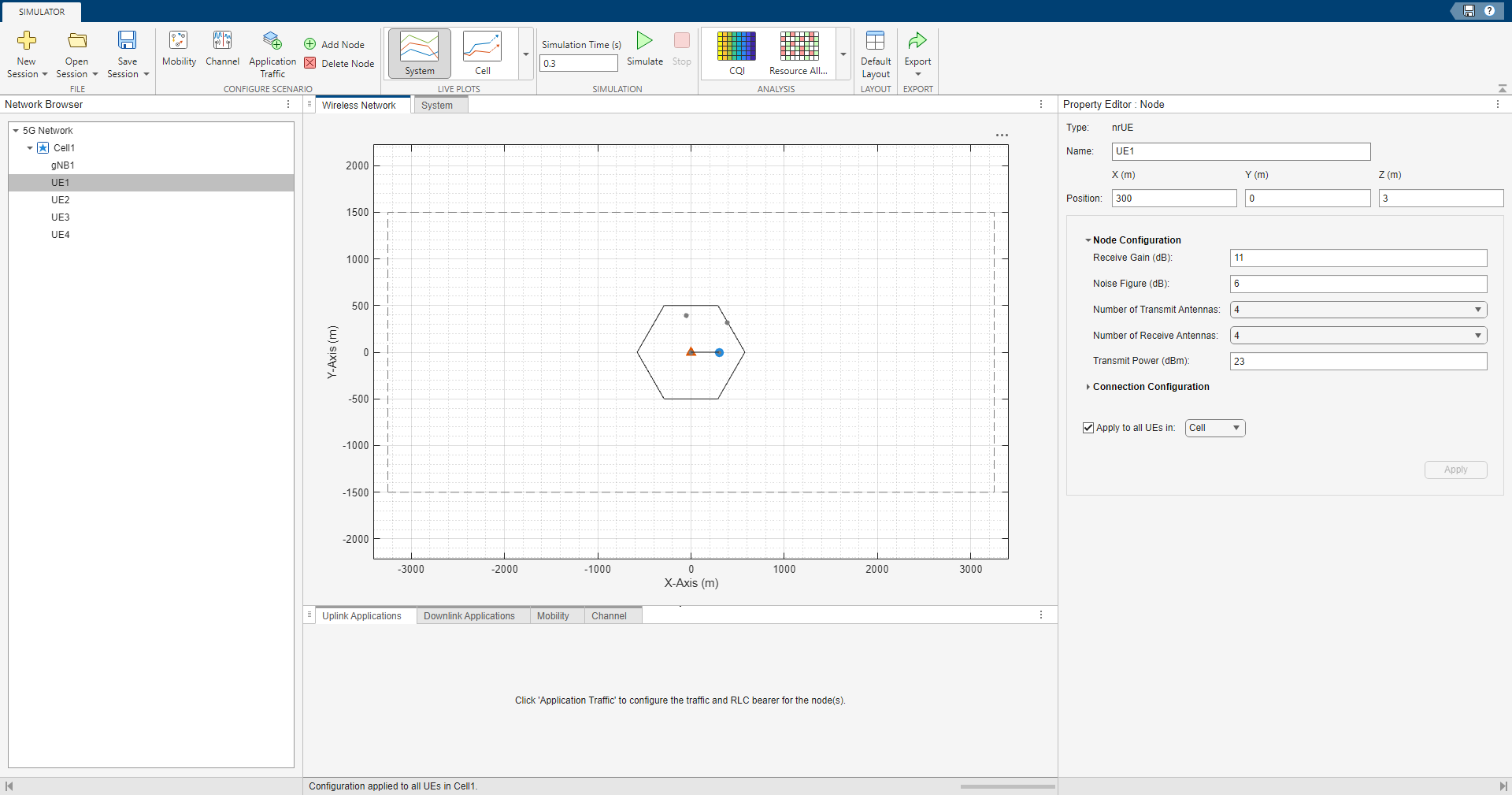Collapse the Cell1 tree node
This screenshot has height=795, width=1512.
[29, 148]
